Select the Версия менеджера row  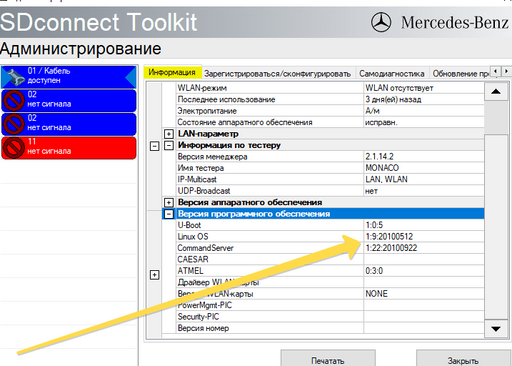pos(330,156)
